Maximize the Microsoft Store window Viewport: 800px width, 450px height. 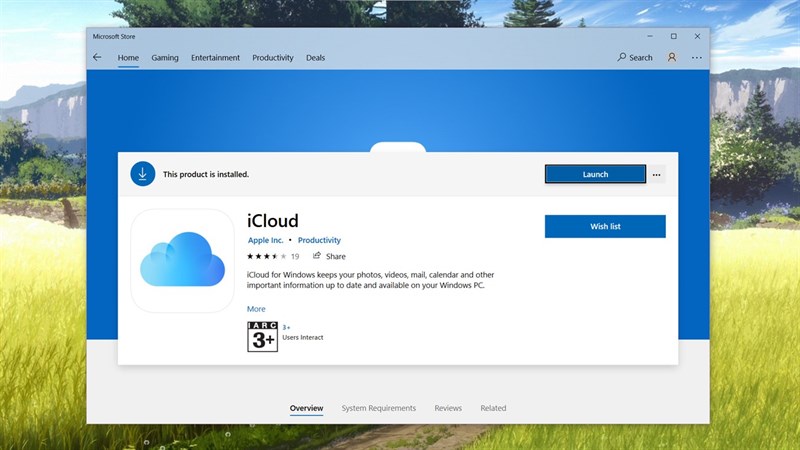pos(673,36)
